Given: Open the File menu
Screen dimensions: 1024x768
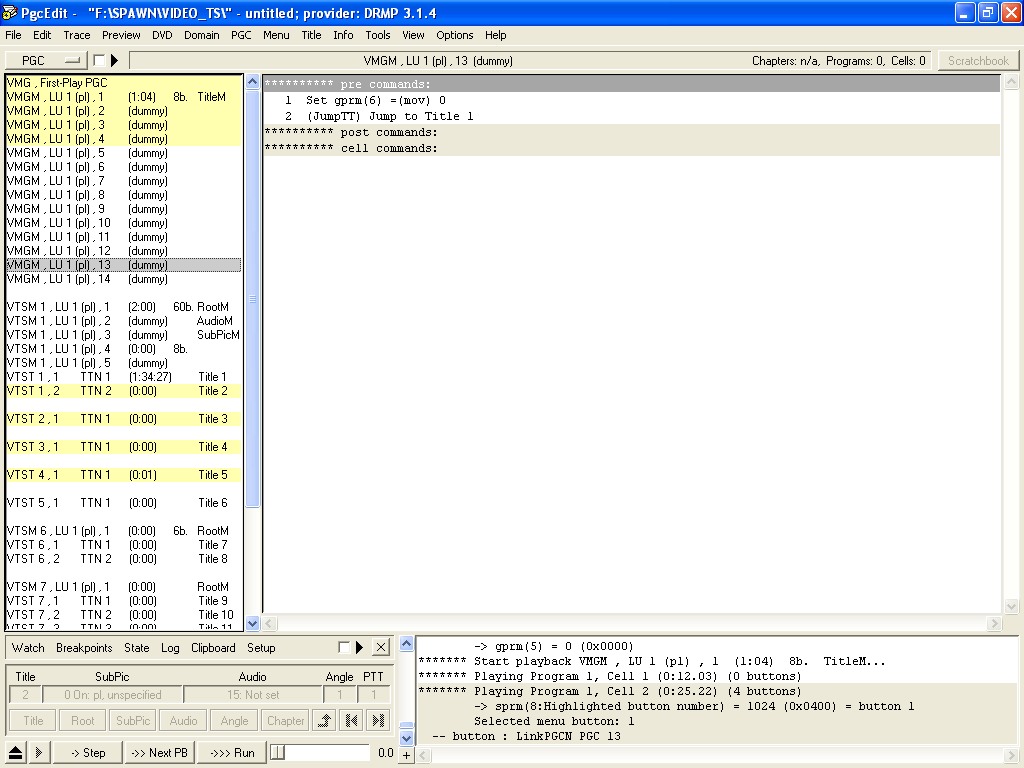Looking at the screenshot, I should click(x=13, y=35).
